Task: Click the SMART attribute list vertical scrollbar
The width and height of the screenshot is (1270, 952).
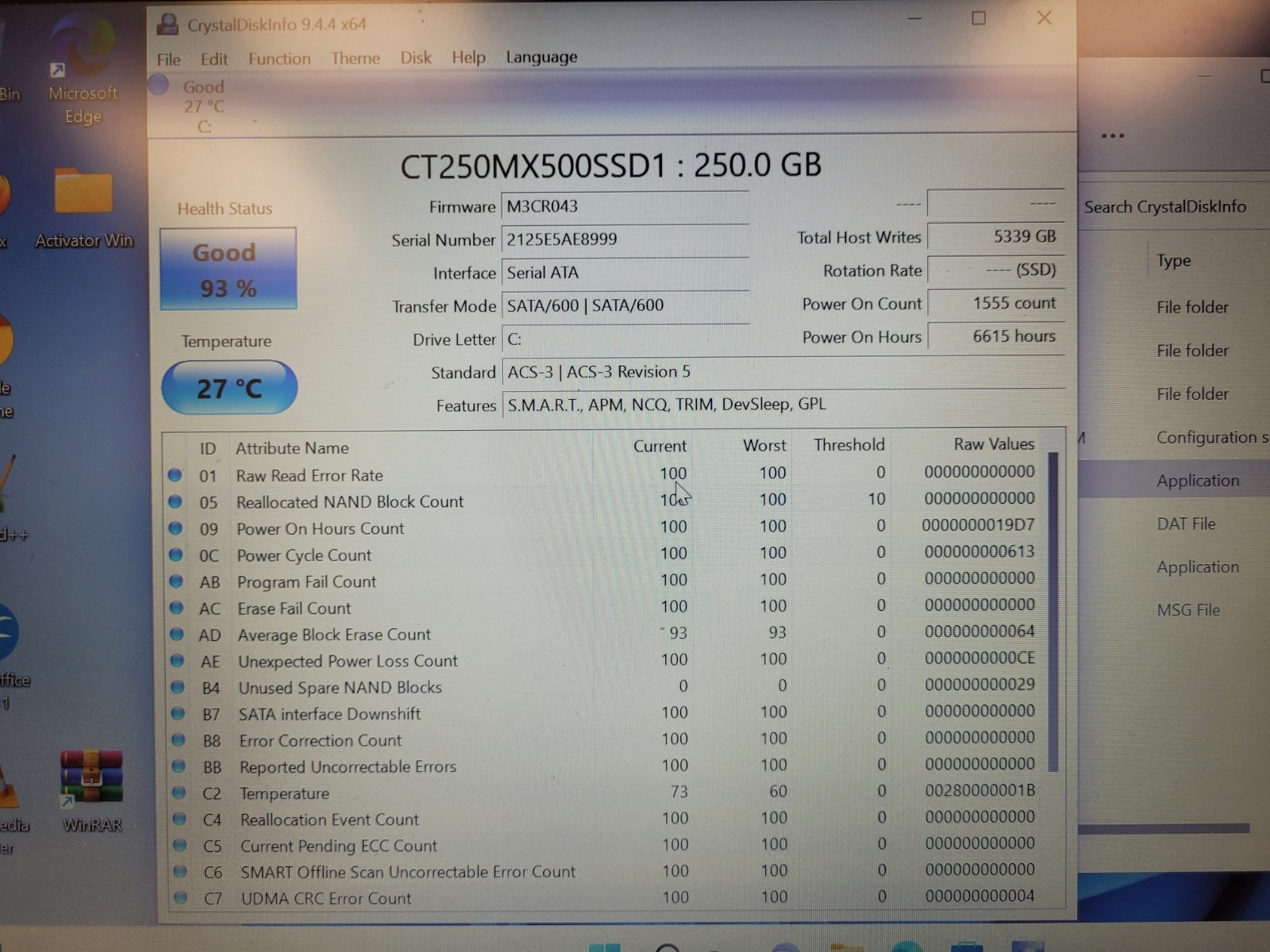Action: [1053, 611]
